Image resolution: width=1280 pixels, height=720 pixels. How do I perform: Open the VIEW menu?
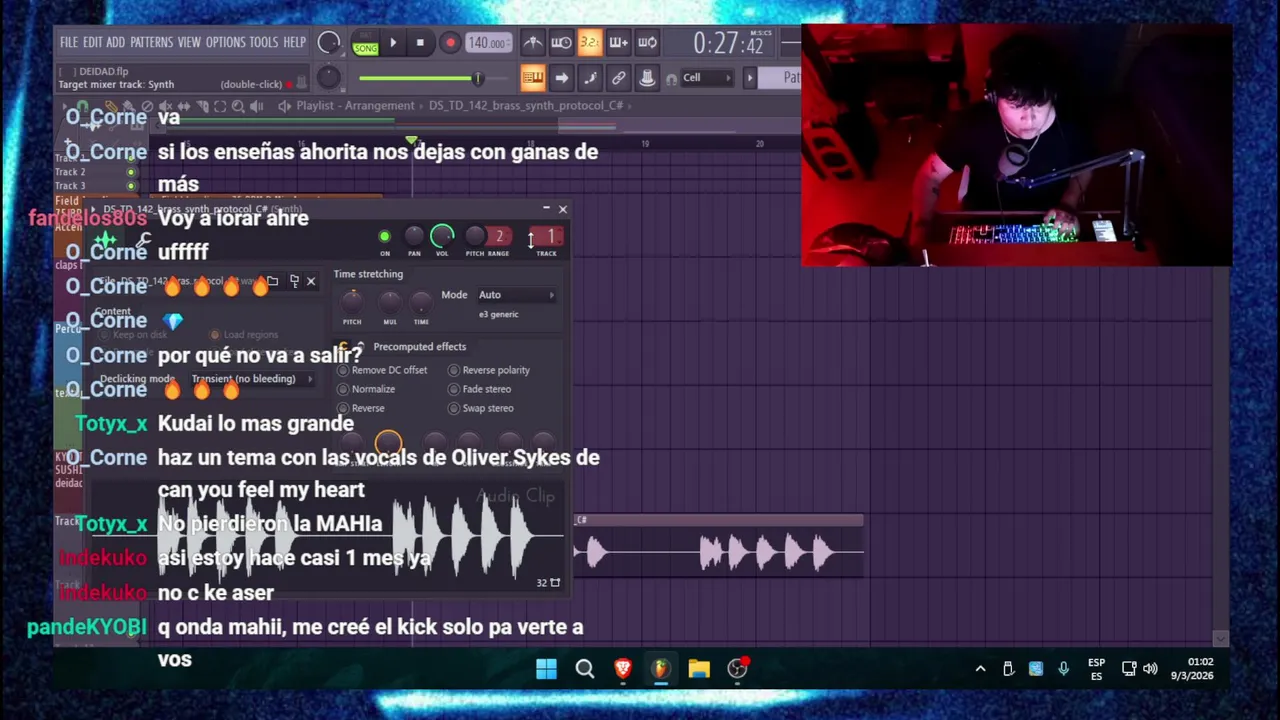coord(189,43)
